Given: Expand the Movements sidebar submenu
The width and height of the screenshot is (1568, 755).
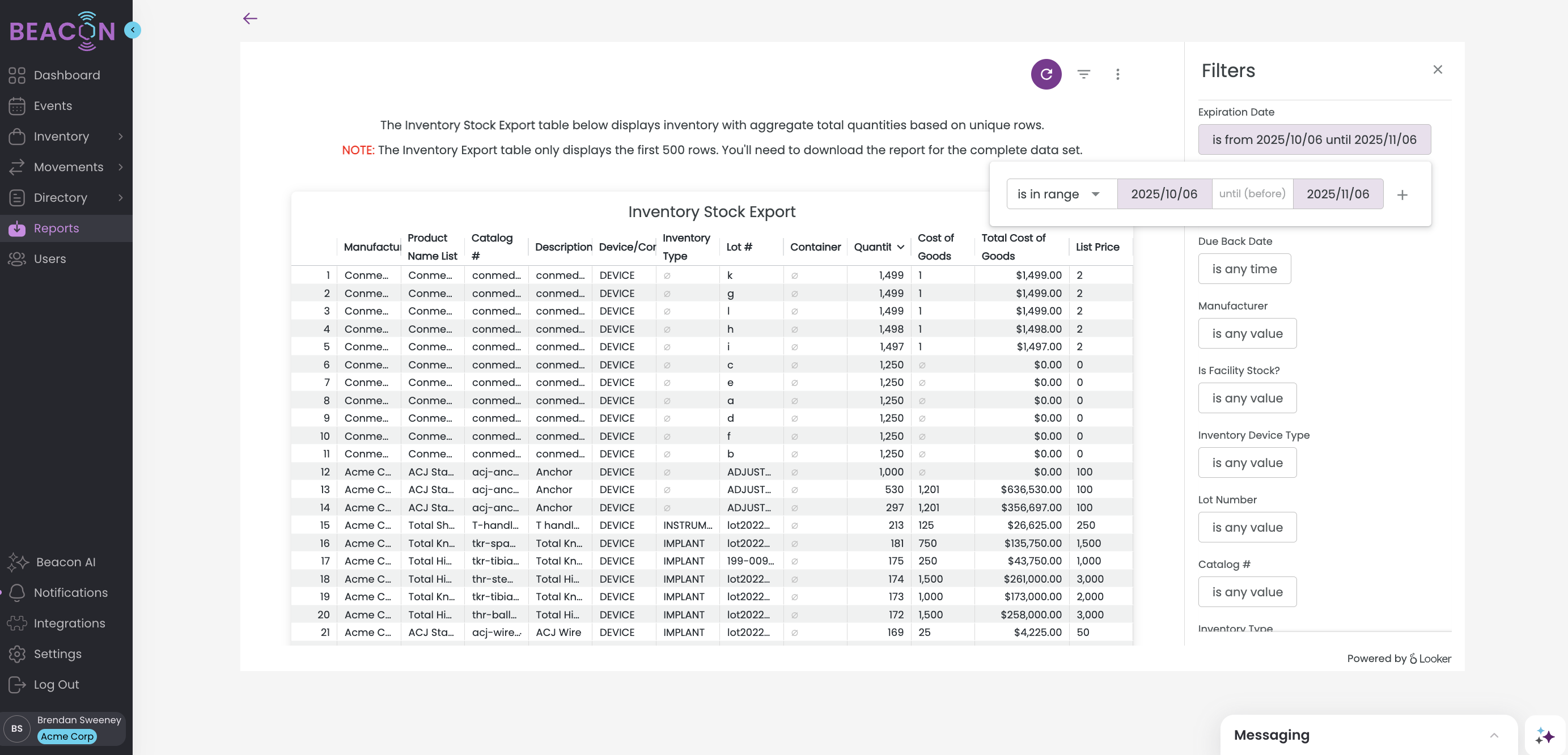Looking at the screenshot, I should 121,167.
